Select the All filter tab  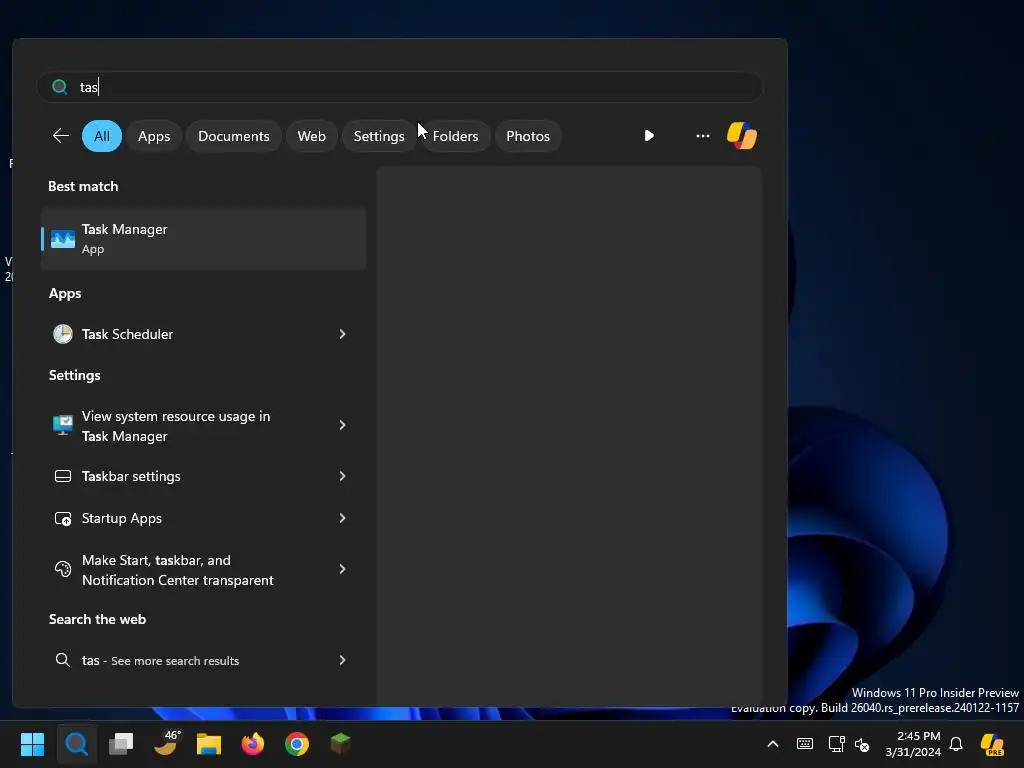coord(102,136)
